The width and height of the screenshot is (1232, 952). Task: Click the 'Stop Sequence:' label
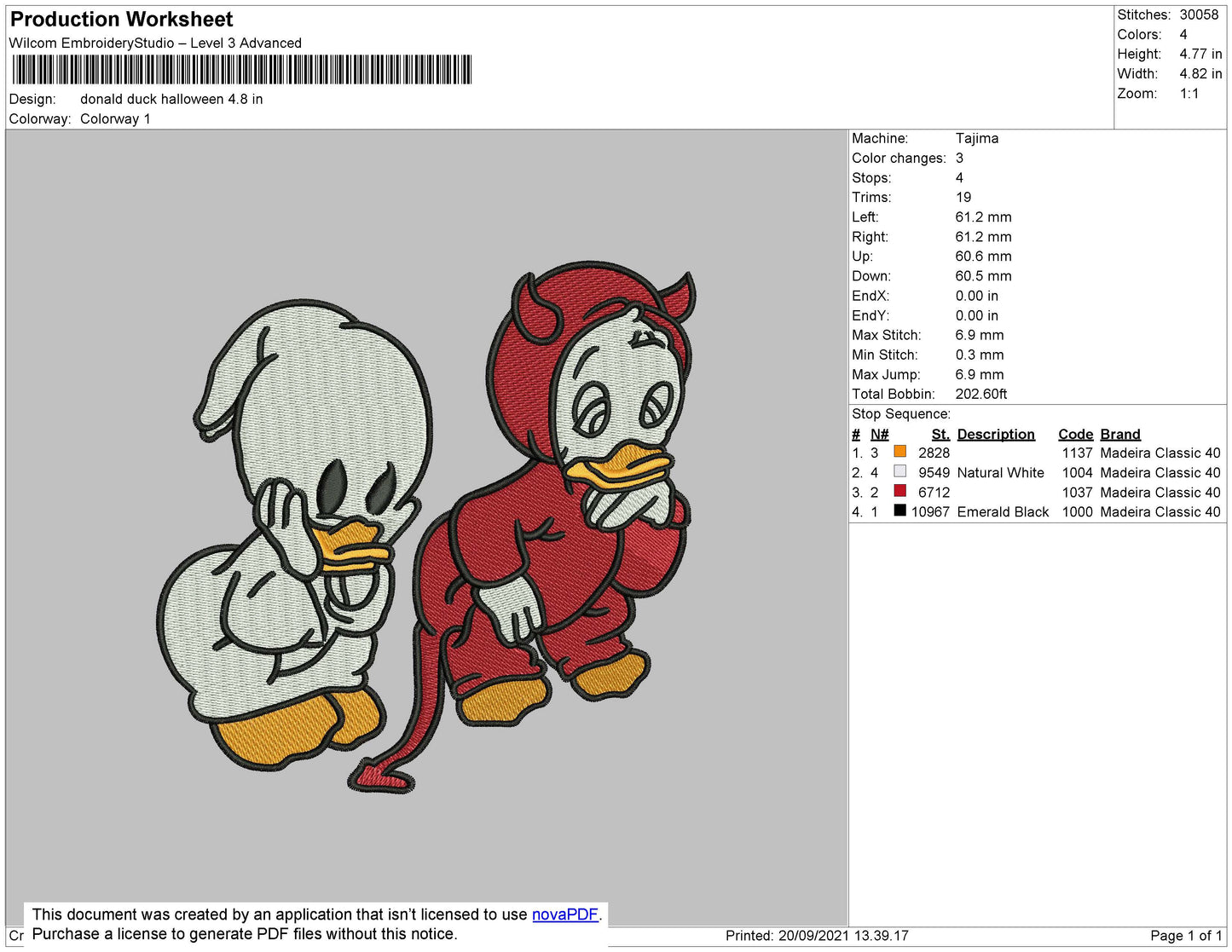(x=901, y=414)
